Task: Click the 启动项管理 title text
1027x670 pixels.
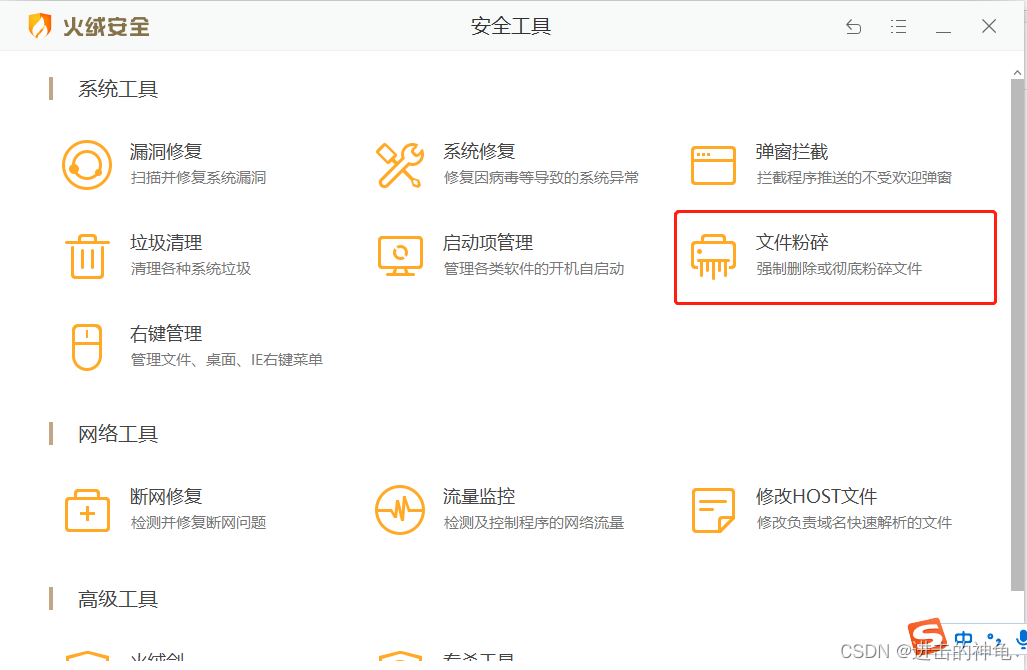Action: (x=488, y=243)
